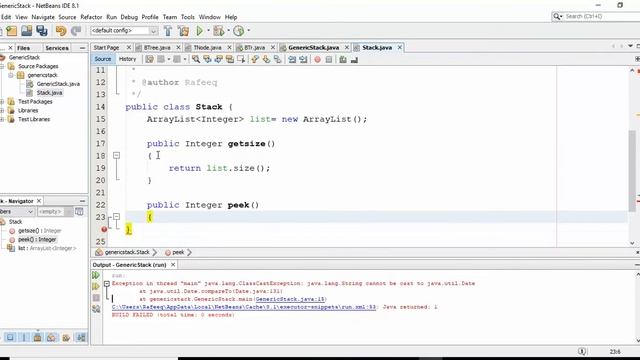Click the Uncomment bar-chart icon in editor toolbar
The image size is (640, 360).
354,60
